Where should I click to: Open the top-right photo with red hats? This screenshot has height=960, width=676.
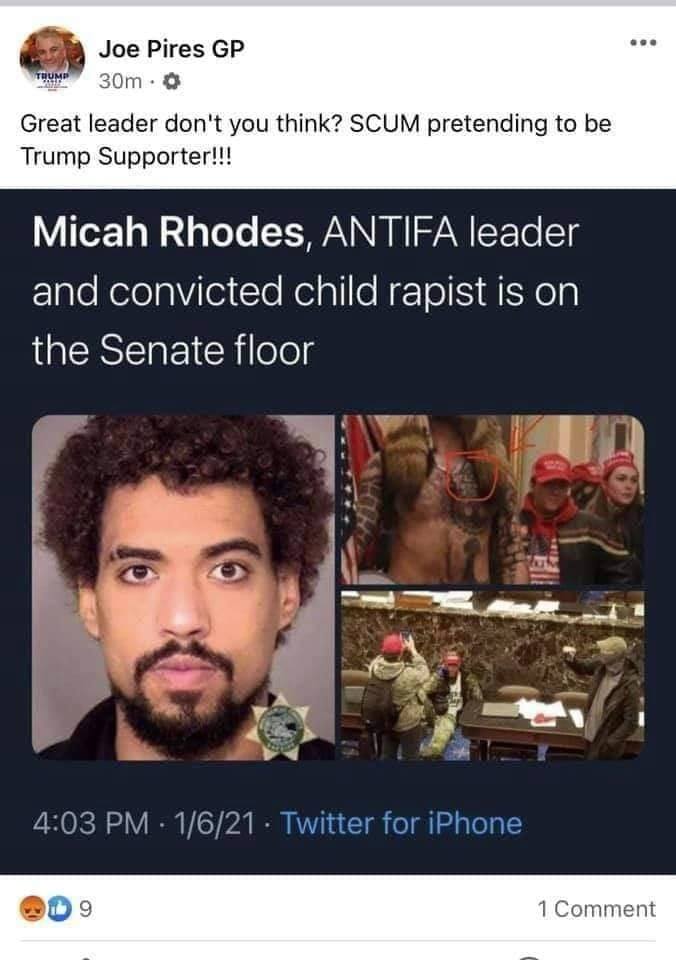tap(493, 500)
